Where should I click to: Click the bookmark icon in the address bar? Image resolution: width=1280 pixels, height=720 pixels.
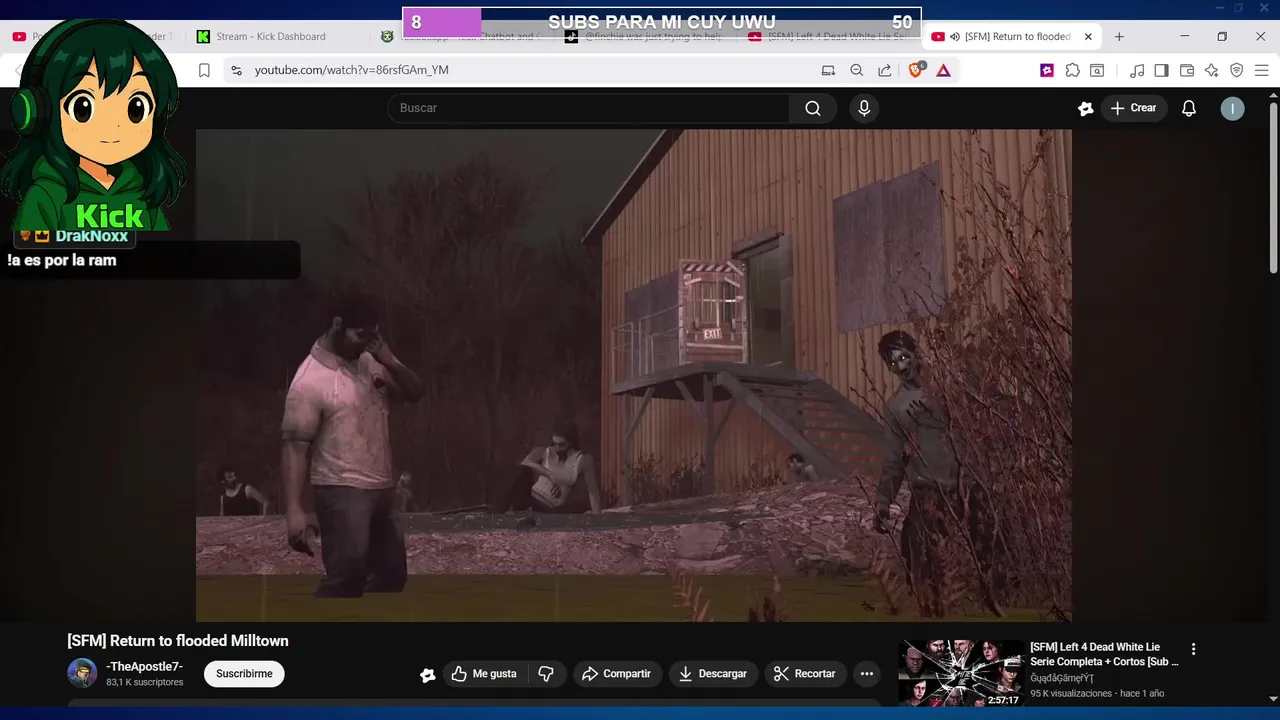(x=204, y=70)
